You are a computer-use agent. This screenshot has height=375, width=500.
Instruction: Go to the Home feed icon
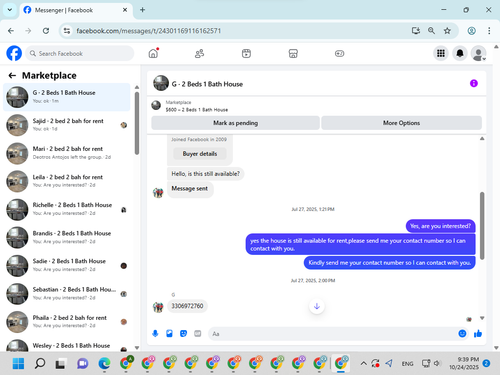(153, 53)
